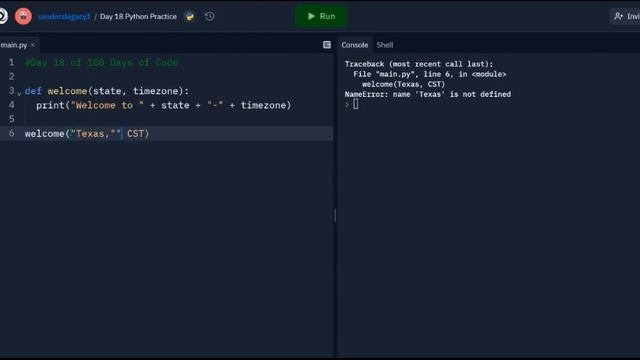This screenshot has height=360, width=640.
Task: Click the Python language icon
Action: click(190, 17)
